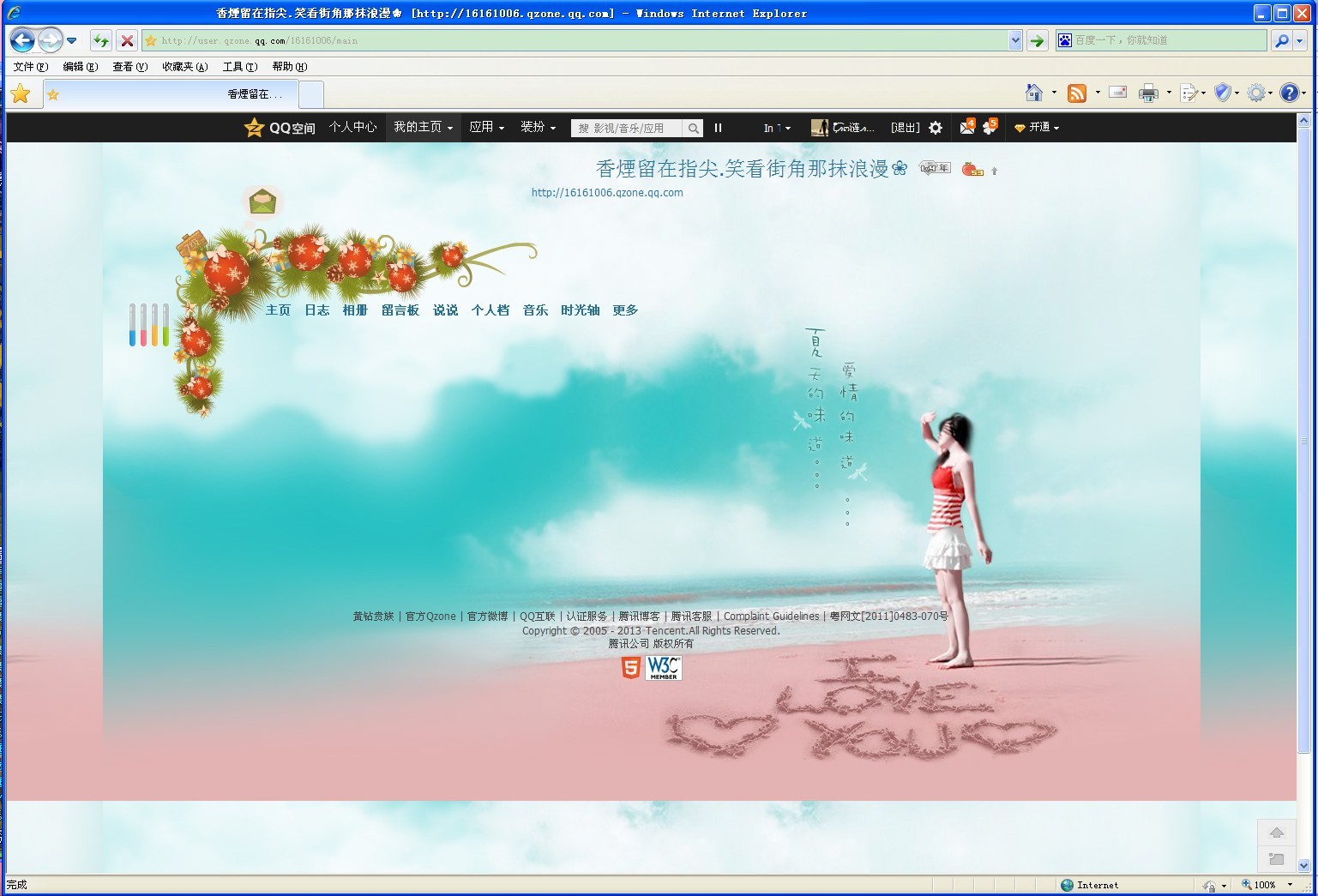Open the 留言板 page tab
Viewport: 1318px width, 896px height.
pos(400,310)
